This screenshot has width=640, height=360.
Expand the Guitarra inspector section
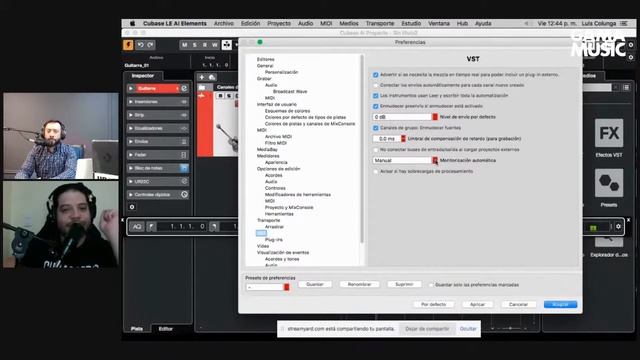click(x=131, y=88)
